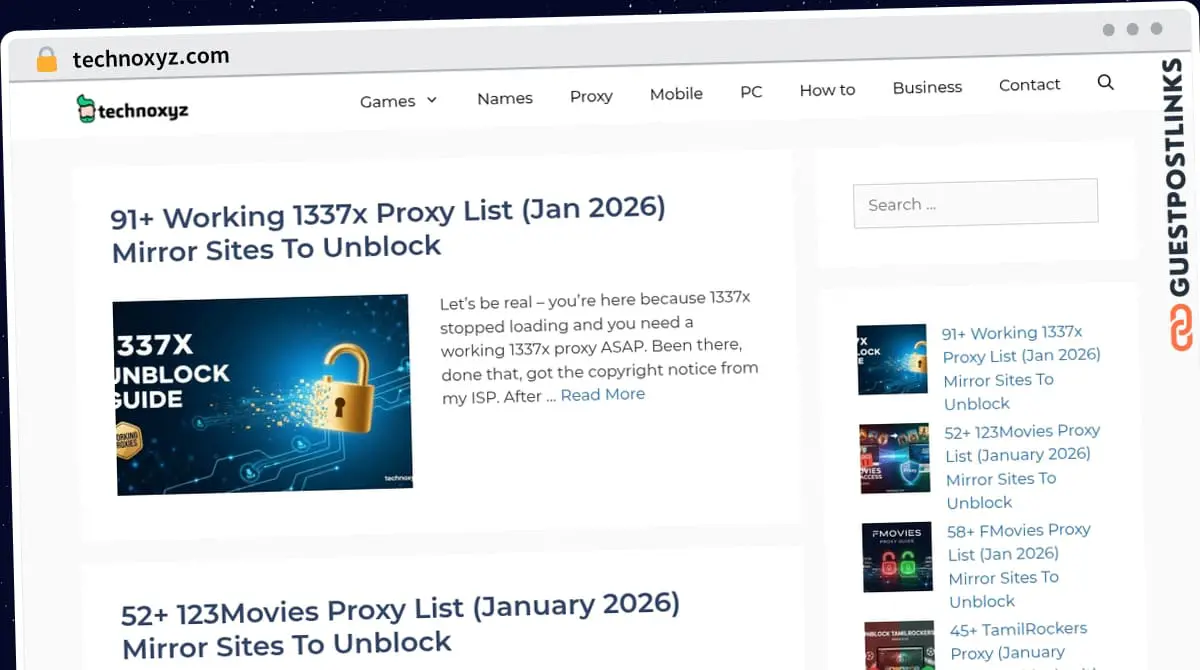The width and height of the screenshot is (1200, 670).
Task: Open the Names menu item
Action: coord(505,98)
